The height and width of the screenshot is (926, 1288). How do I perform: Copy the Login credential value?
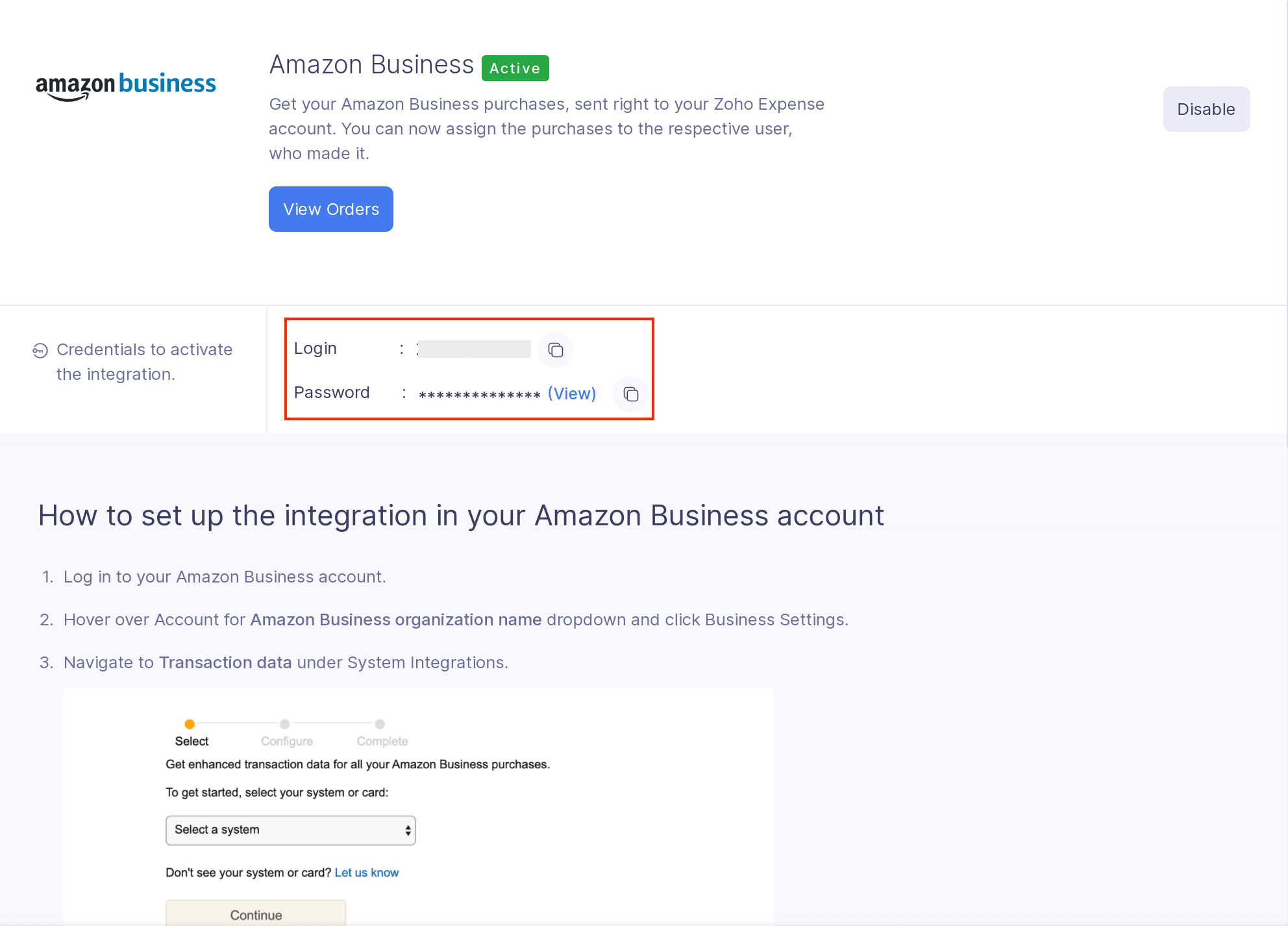click(x=556, y=350)
